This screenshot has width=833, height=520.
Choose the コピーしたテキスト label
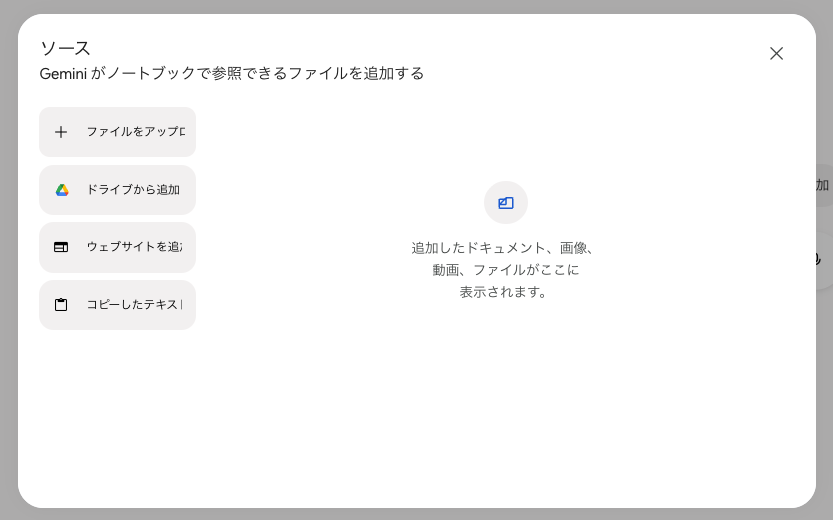[x=134, y=304]
